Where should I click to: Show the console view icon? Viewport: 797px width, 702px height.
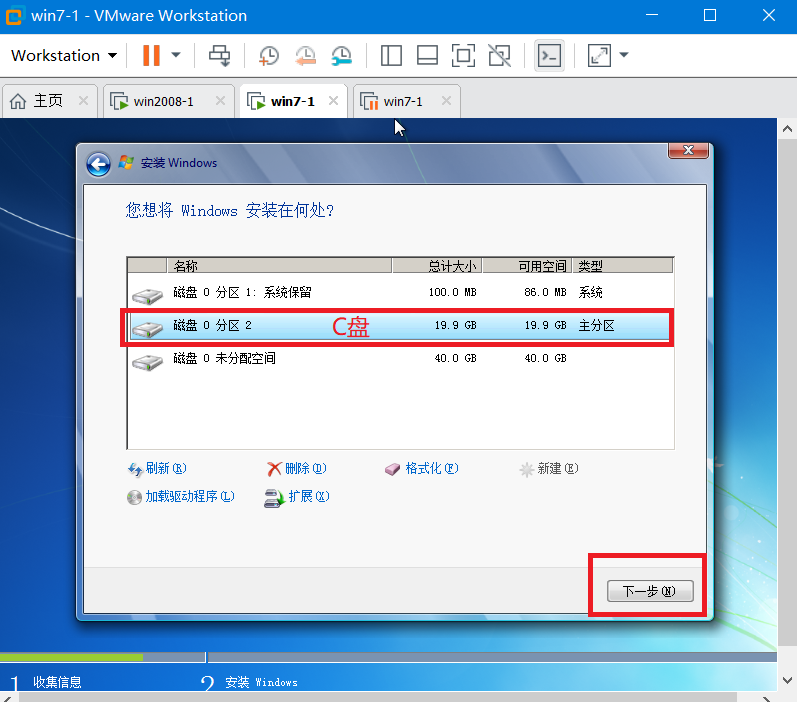549,55
